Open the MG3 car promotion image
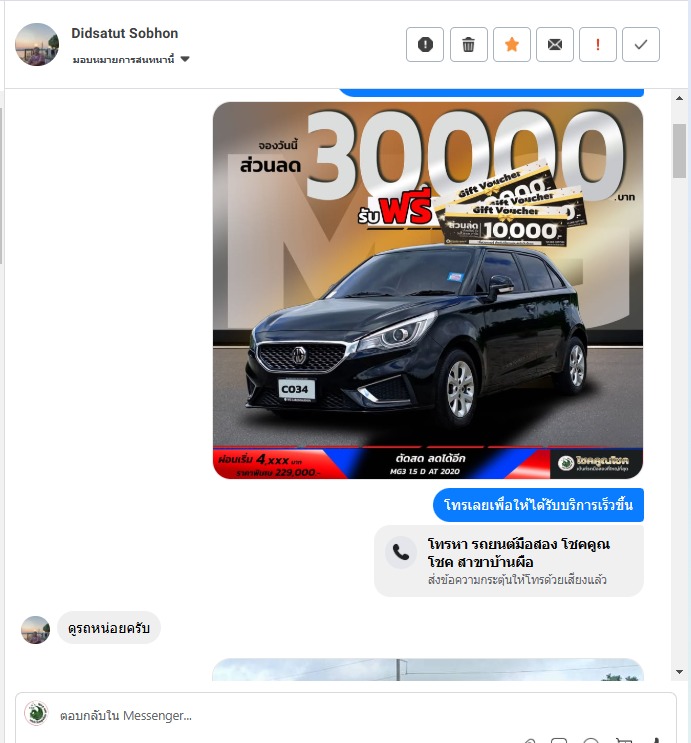691x743 pixels. [x=428, y=290]
